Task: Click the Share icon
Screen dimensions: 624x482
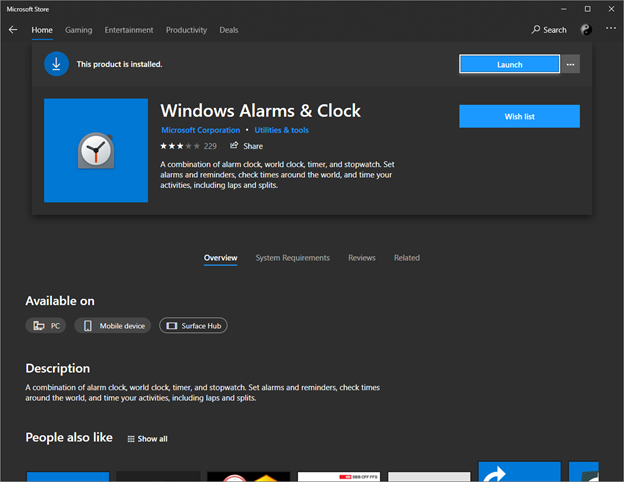Action: [234, 145]
